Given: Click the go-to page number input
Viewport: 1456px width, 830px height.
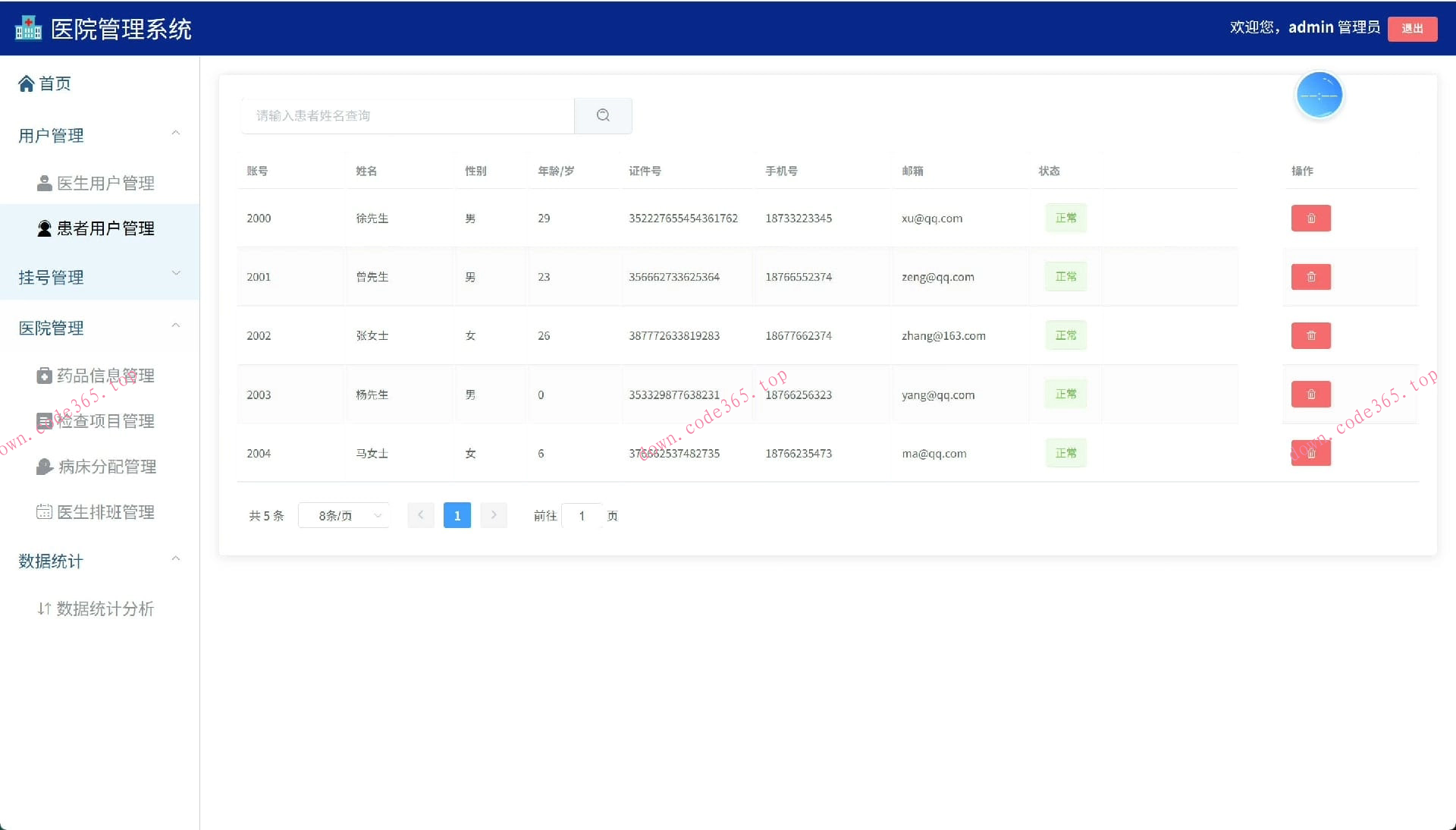Looking at the screenshot, I should (582, 516).
